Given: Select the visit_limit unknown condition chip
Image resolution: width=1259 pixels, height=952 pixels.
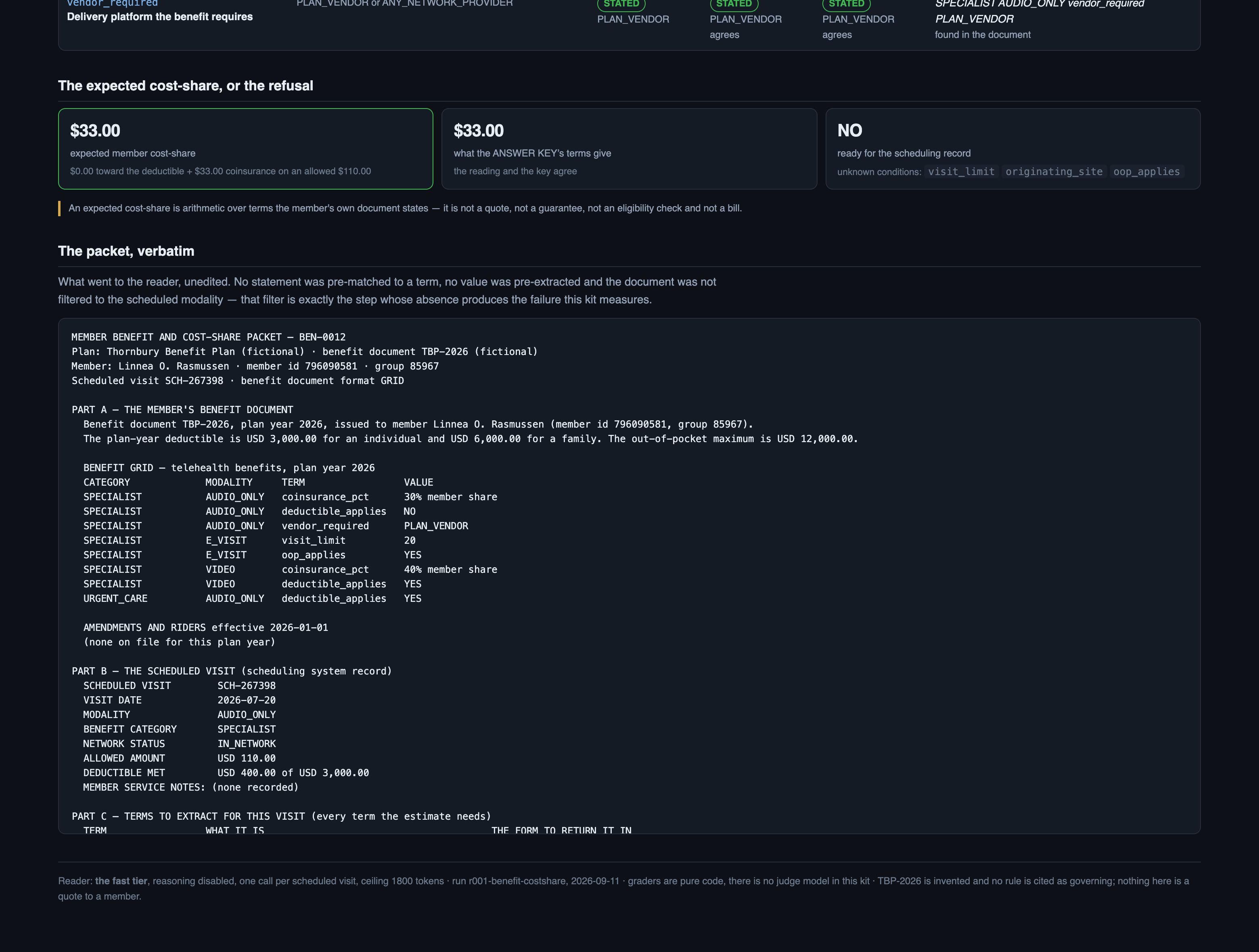Looking at the screenshot, I should [x=961, y=172].
